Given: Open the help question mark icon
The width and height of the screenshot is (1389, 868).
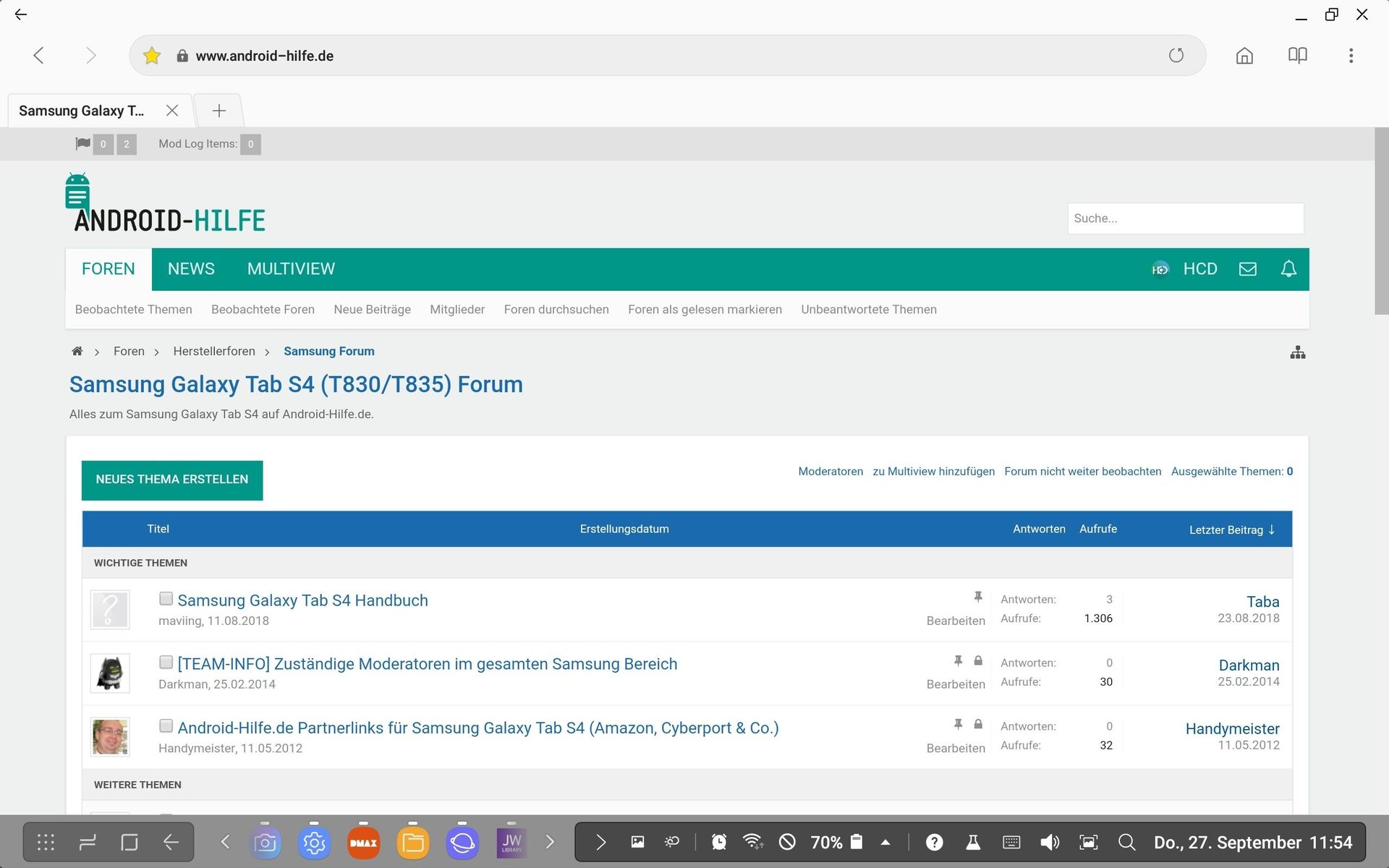Looking at the screenshot, I should [935, 842].
